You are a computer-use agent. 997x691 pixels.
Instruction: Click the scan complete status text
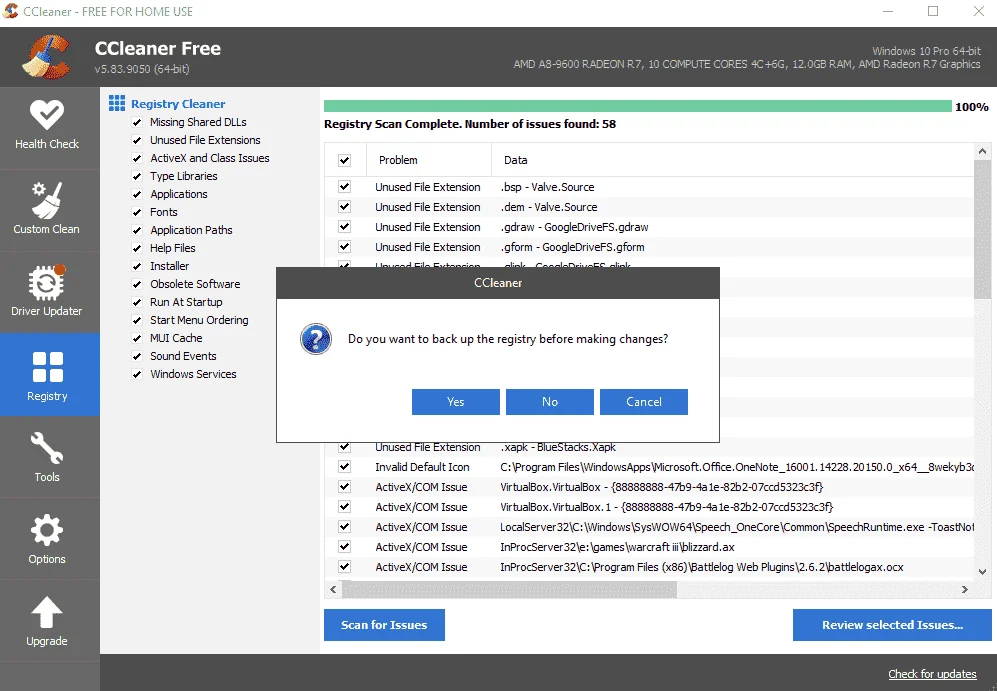pyautogui.click(x=470, y=124)
